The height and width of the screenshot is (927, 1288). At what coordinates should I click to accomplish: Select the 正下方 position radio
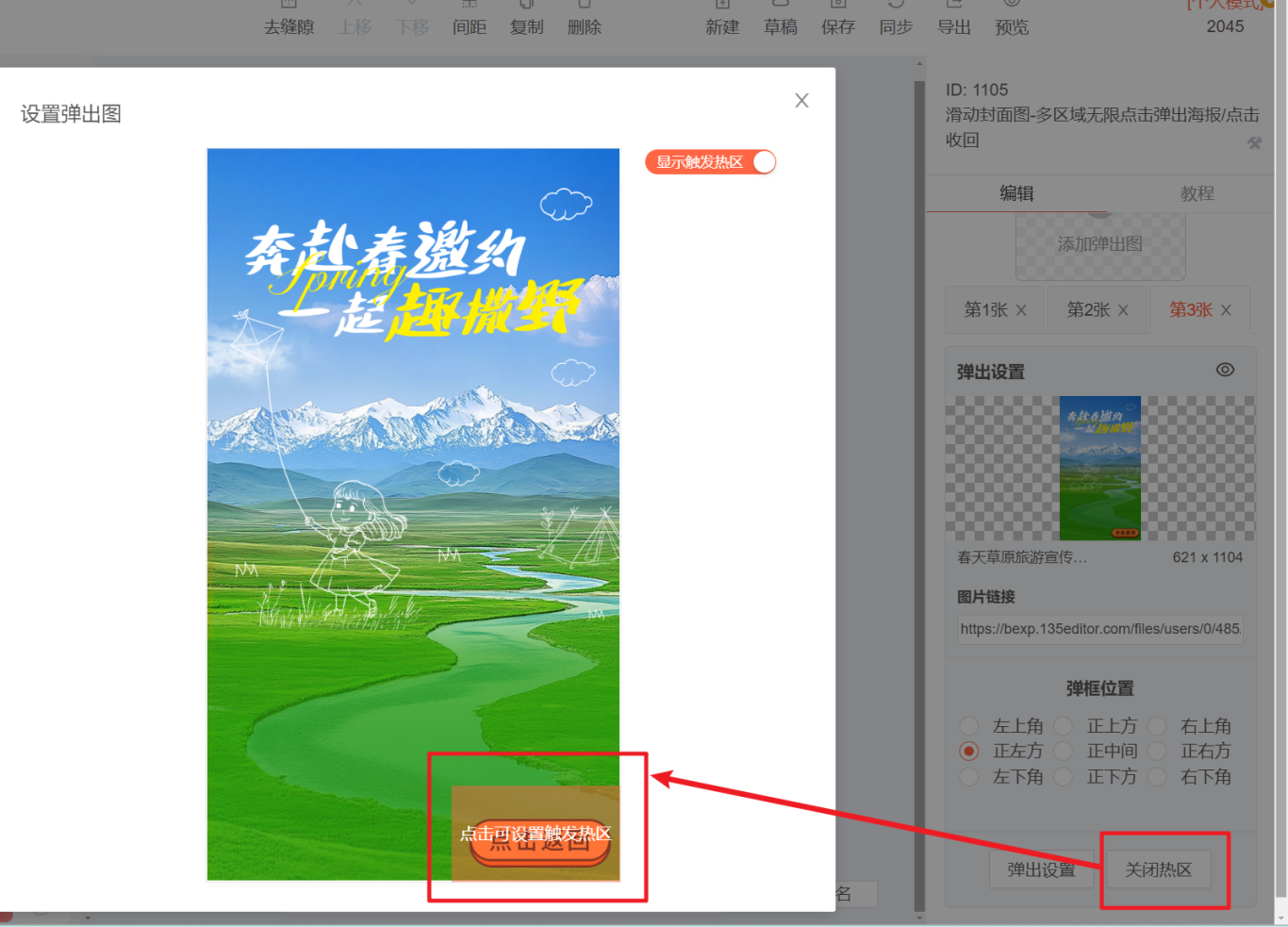1063,777
